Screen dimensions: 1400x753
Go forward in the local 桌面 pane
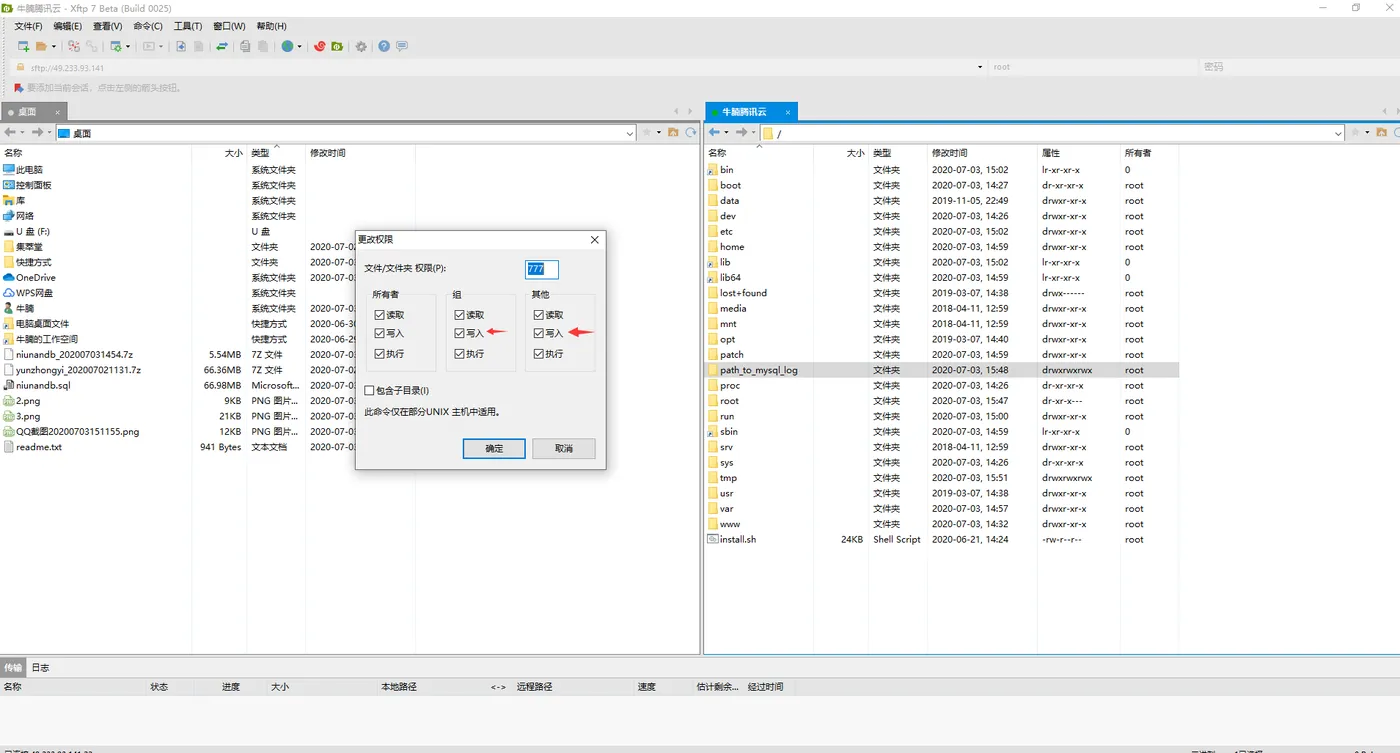click(37, 132)
